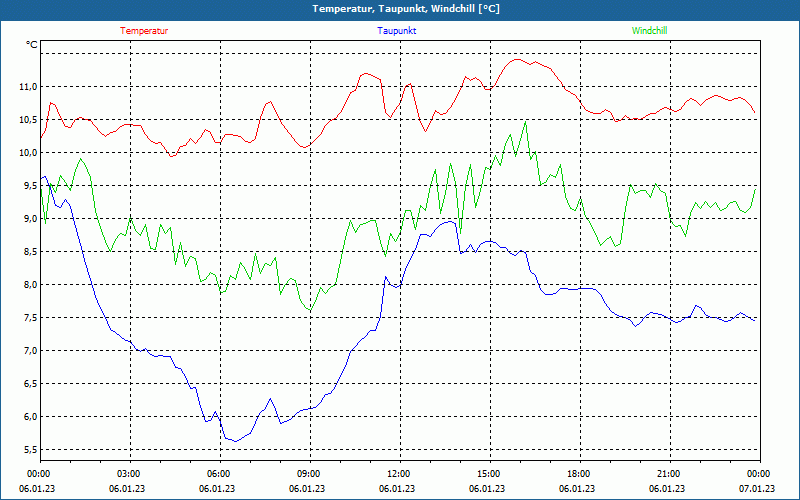Click the 18:00 time label
This screenshot has height=500, width=800.
(577, 474)
